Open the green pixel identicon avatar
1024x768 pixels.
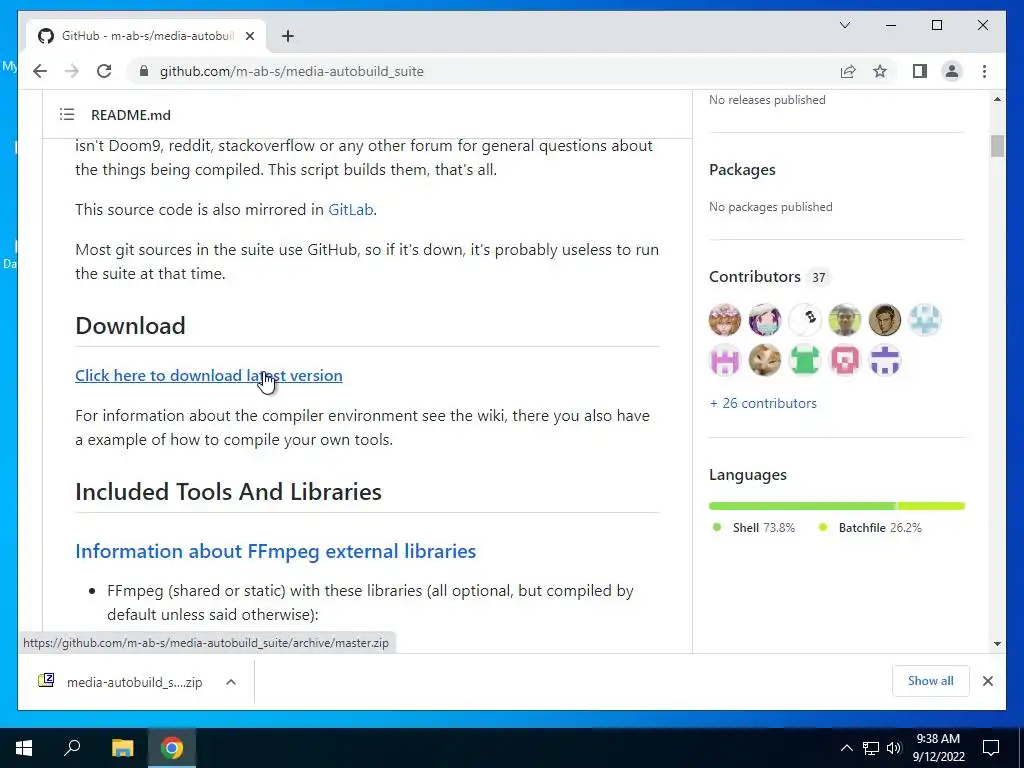pyautogui.click(x=805, y=360)
